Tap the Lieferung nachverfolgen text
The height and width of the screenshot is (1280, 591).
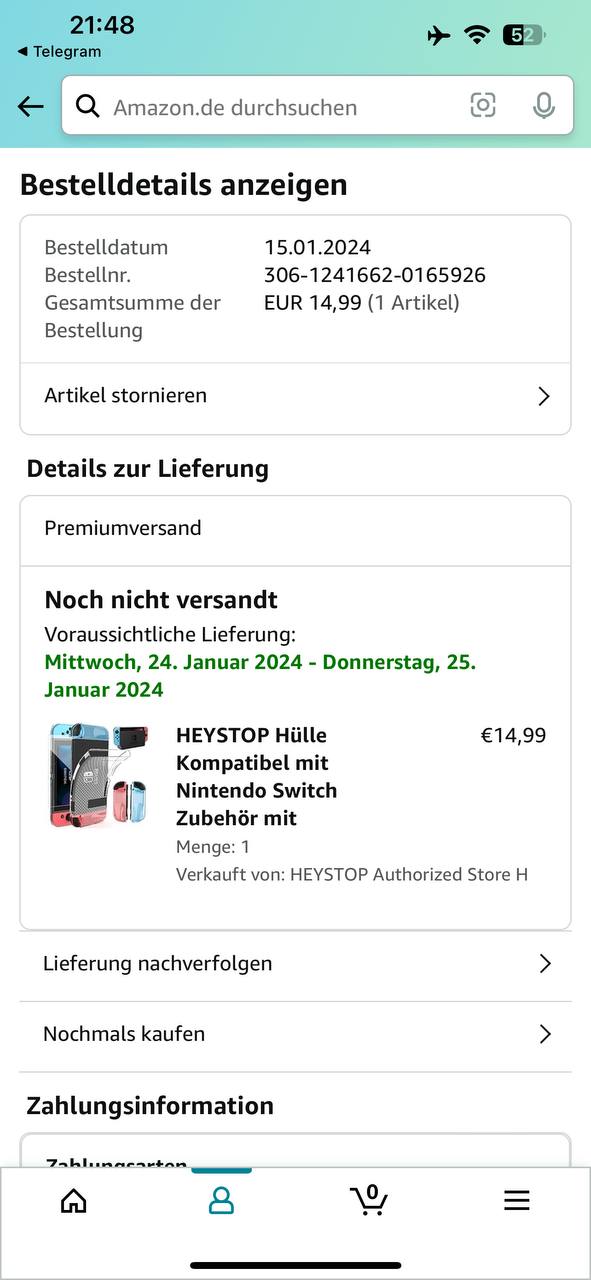coord(158,964)
